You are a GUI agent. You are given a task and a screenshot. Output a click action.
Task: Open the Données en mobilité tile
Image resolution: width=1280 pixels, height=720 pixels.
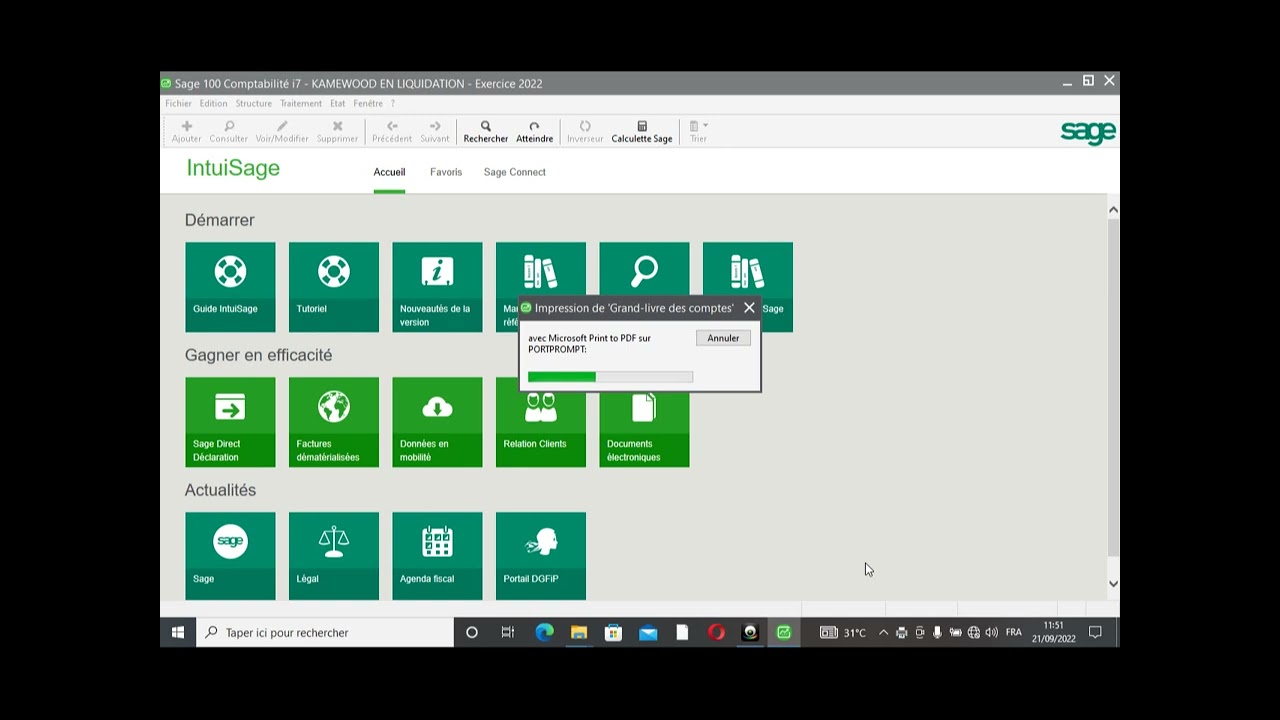coord(437,422)
